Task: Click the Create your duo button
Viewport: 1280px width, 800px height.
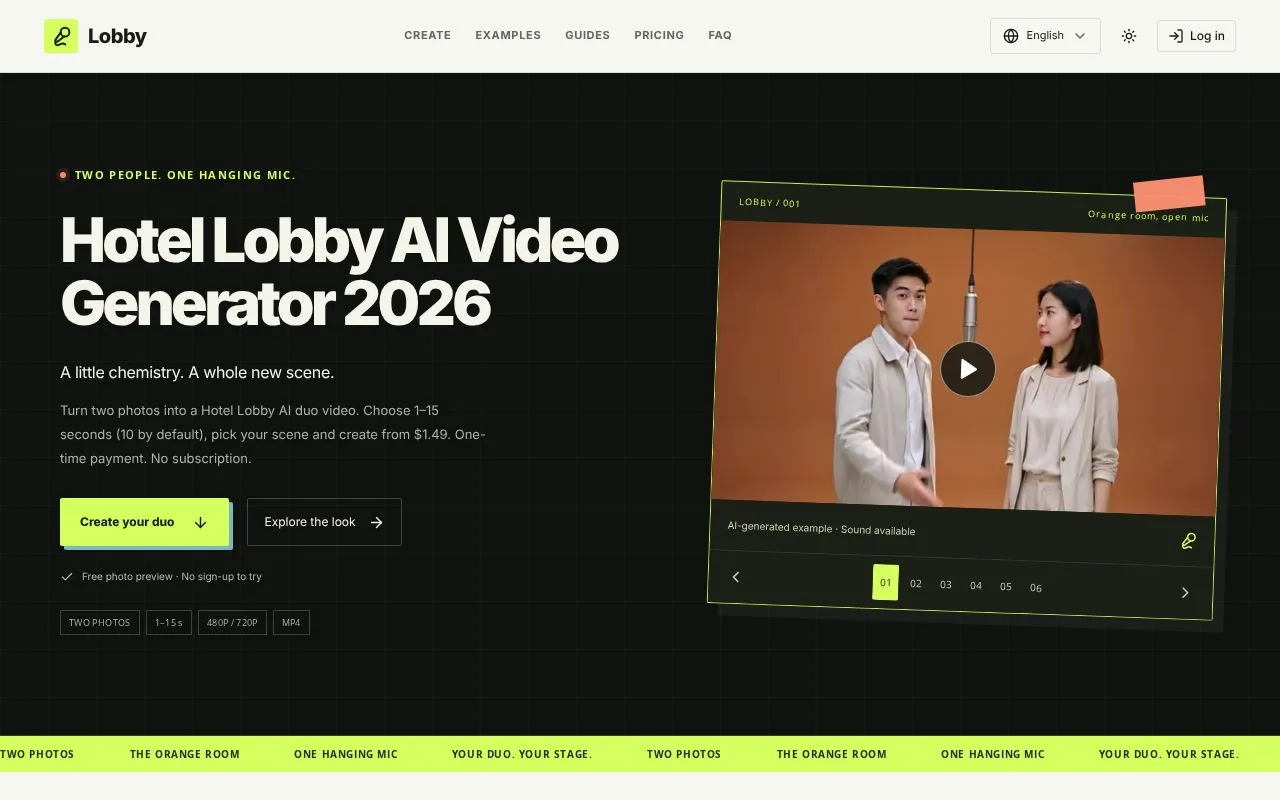Action: coord(144,522)
